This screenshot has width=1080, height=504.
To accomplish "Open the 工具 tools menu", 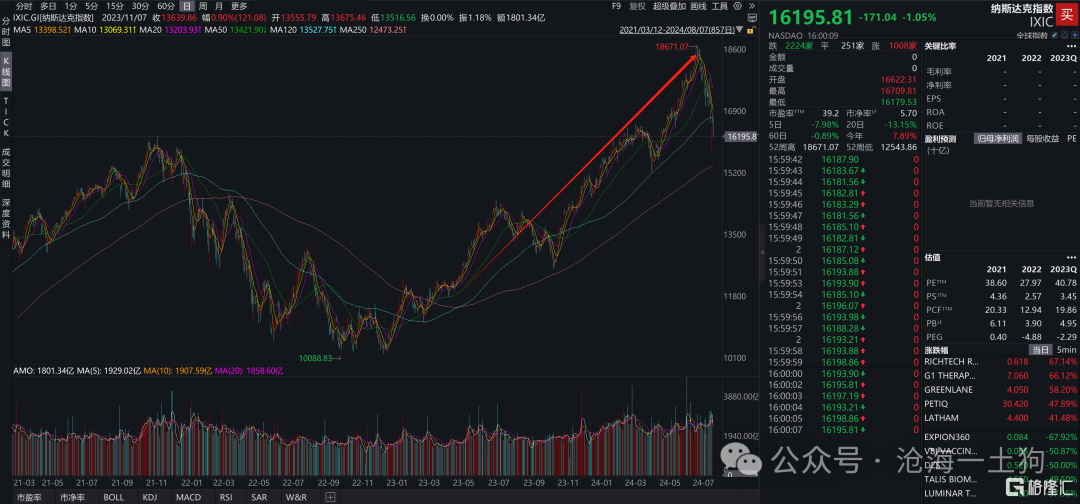I will 720,6.
